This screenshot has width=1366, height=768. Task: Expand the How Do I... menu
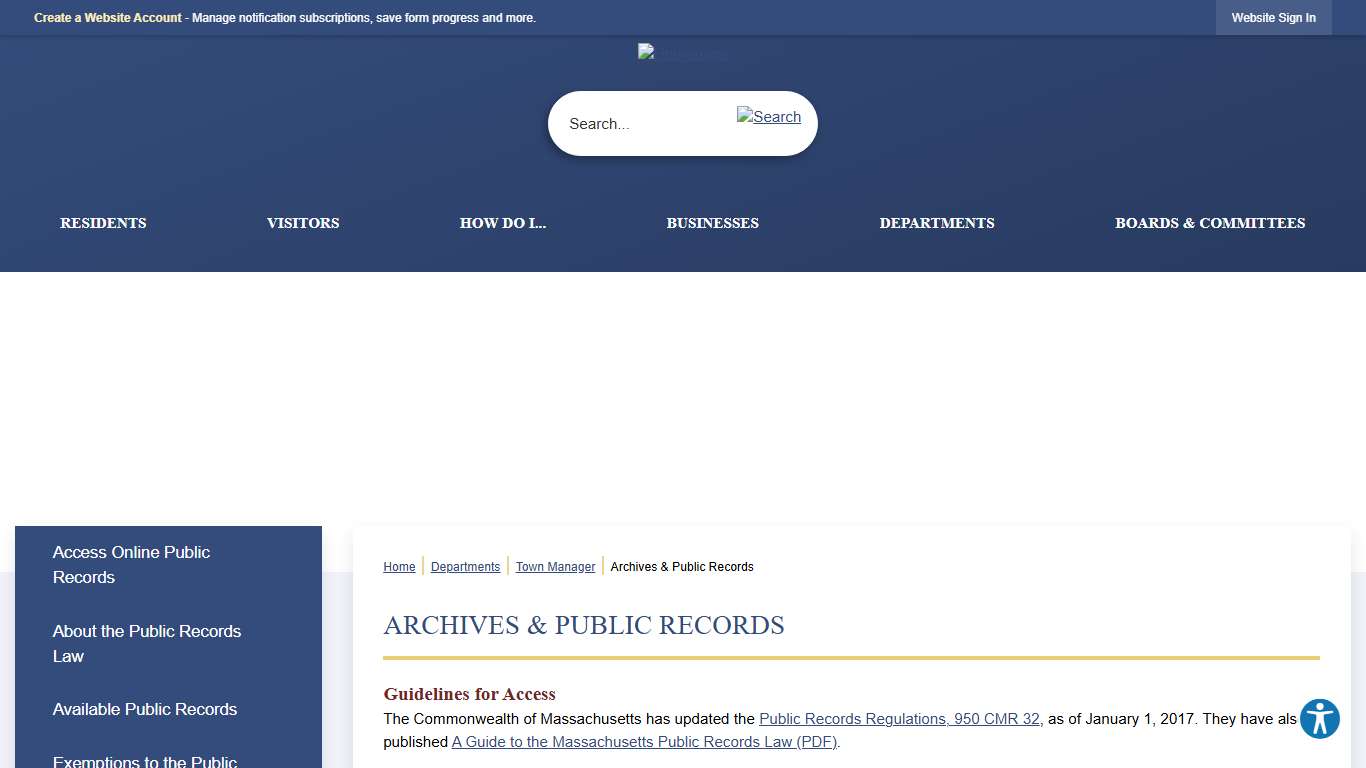(x=503, y=223)
